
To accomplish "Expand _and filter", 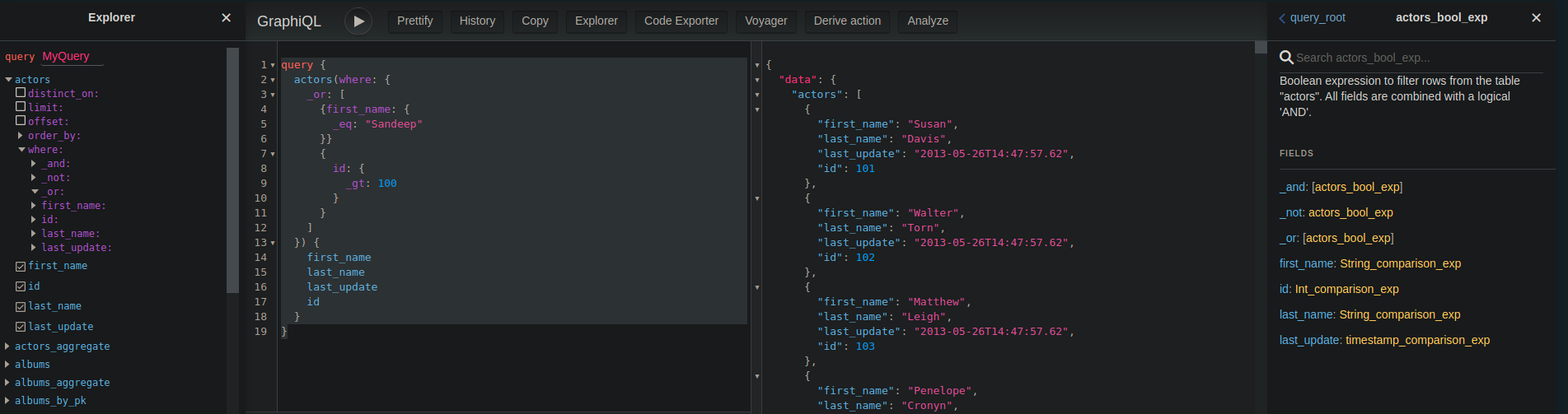I will coord(34,164).
